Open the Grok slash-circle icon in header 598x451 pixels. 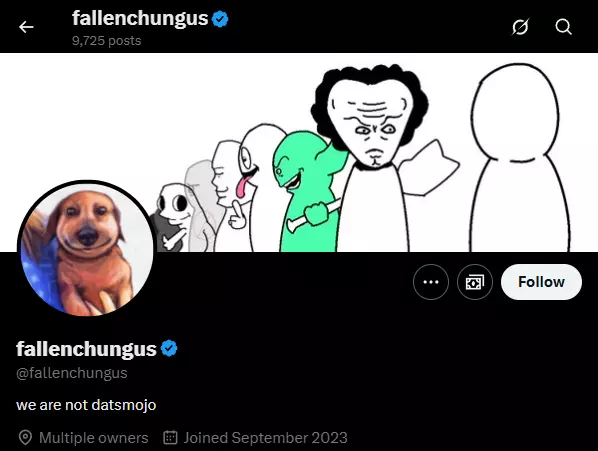tap(520, 27)
